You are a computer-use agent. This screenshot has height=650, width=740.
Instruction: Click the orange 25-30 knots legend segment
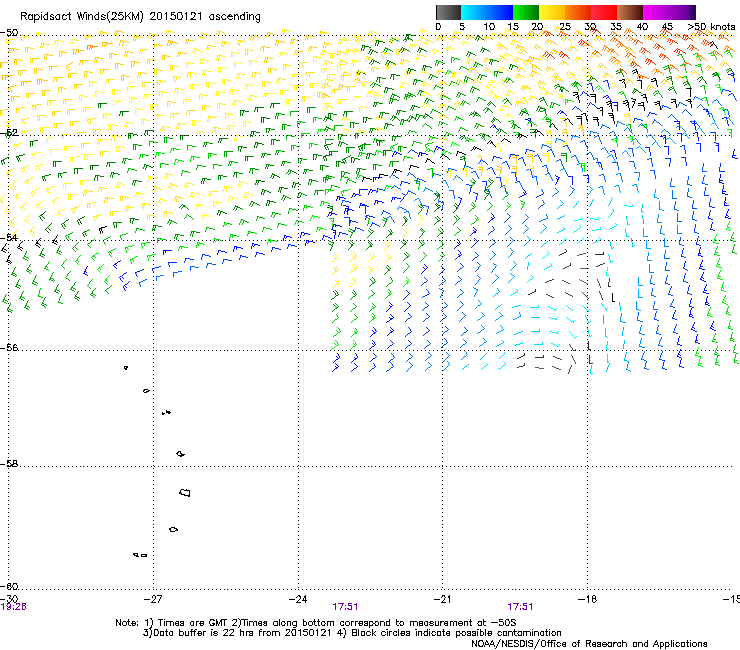[578, 12]
